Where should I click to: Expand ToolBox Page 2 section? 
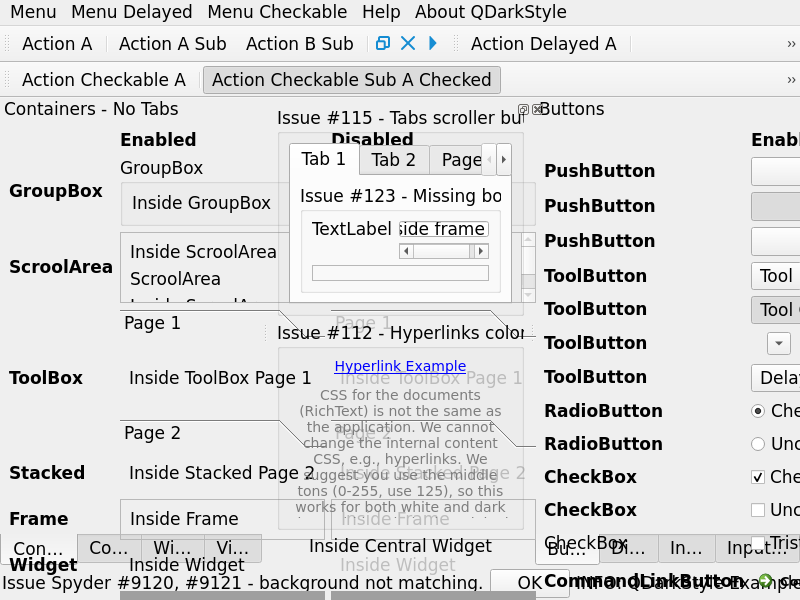(152, 433)
